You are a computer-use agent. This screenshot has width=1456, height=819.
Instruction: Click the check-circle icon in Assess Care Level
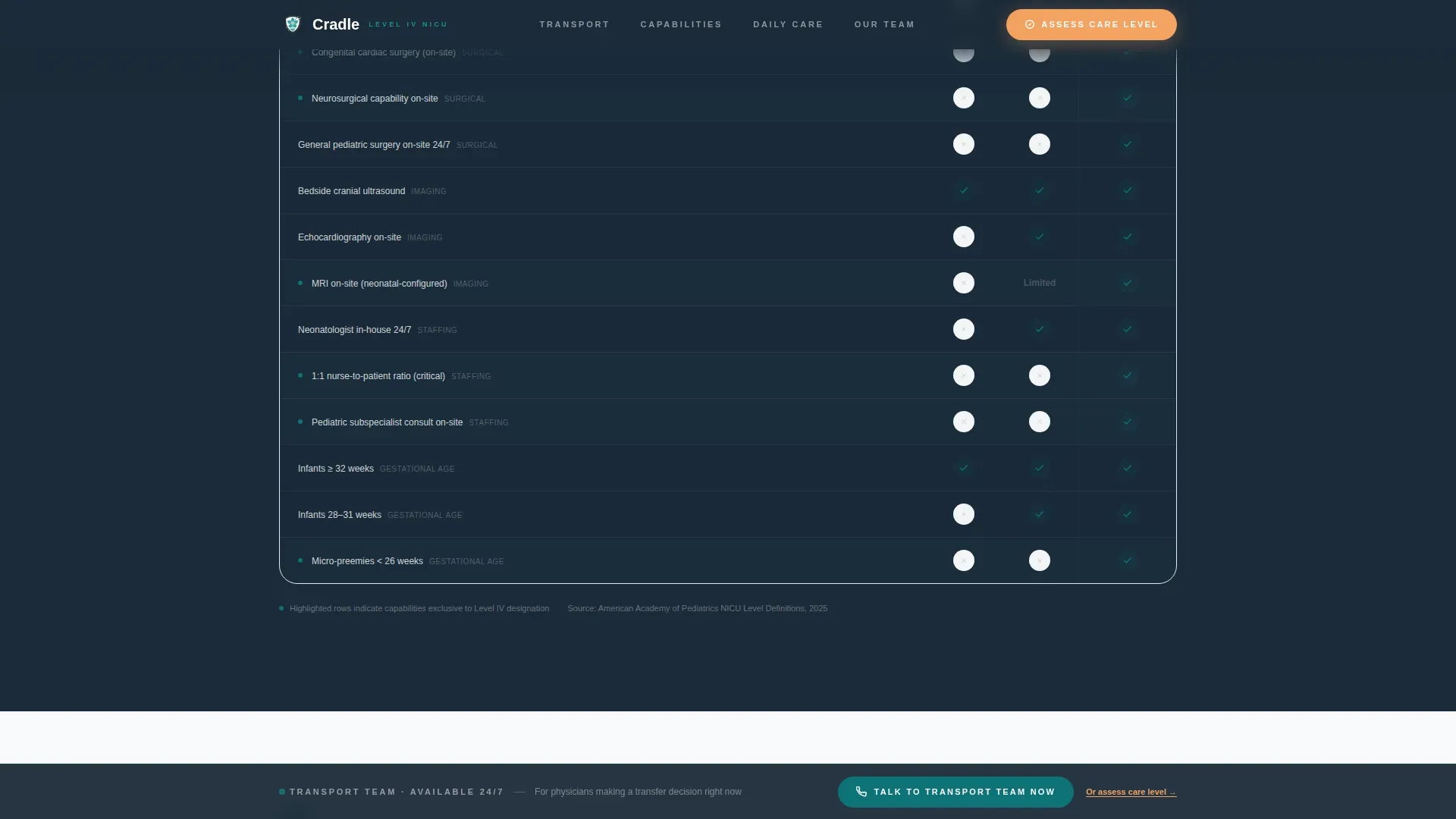tap(1030, 24)
